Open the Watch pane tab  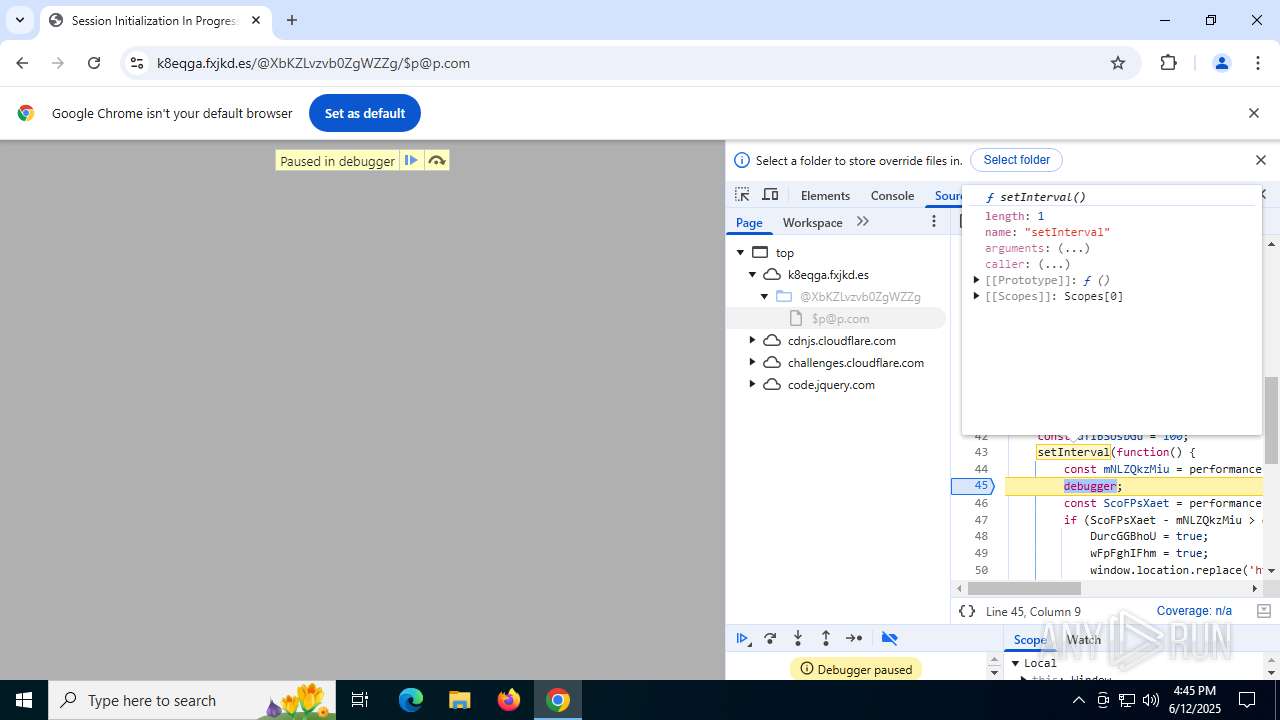[x=1083, y=640]
